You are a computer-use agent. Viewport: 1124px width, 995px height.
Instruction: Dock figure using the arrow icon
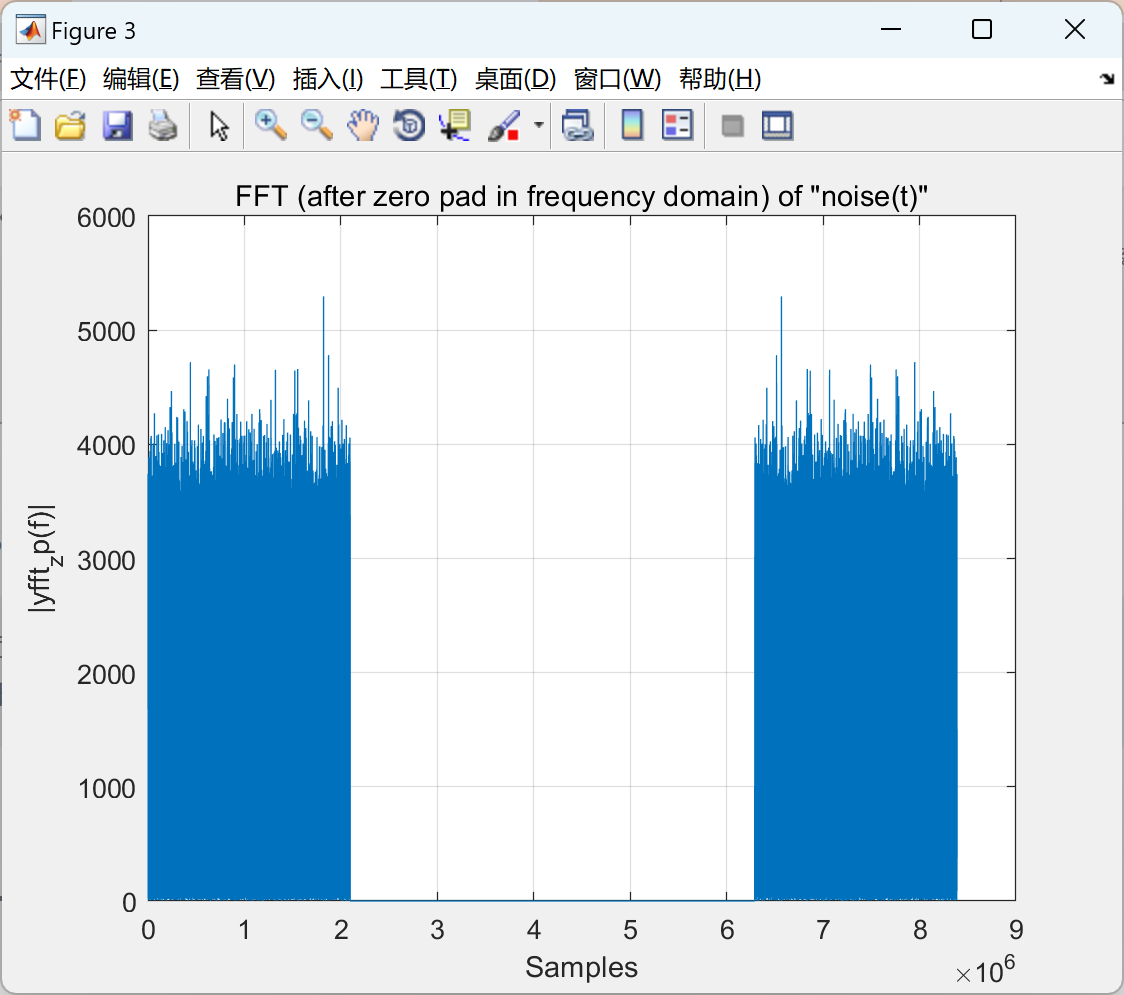pos(1107,79)
